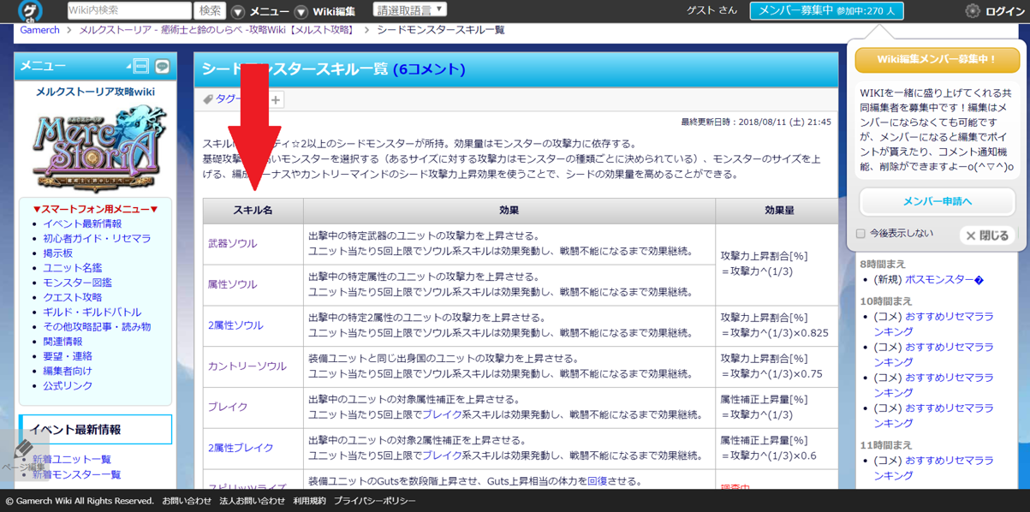
Task: Click the 検索 search button
Action: 210,11
